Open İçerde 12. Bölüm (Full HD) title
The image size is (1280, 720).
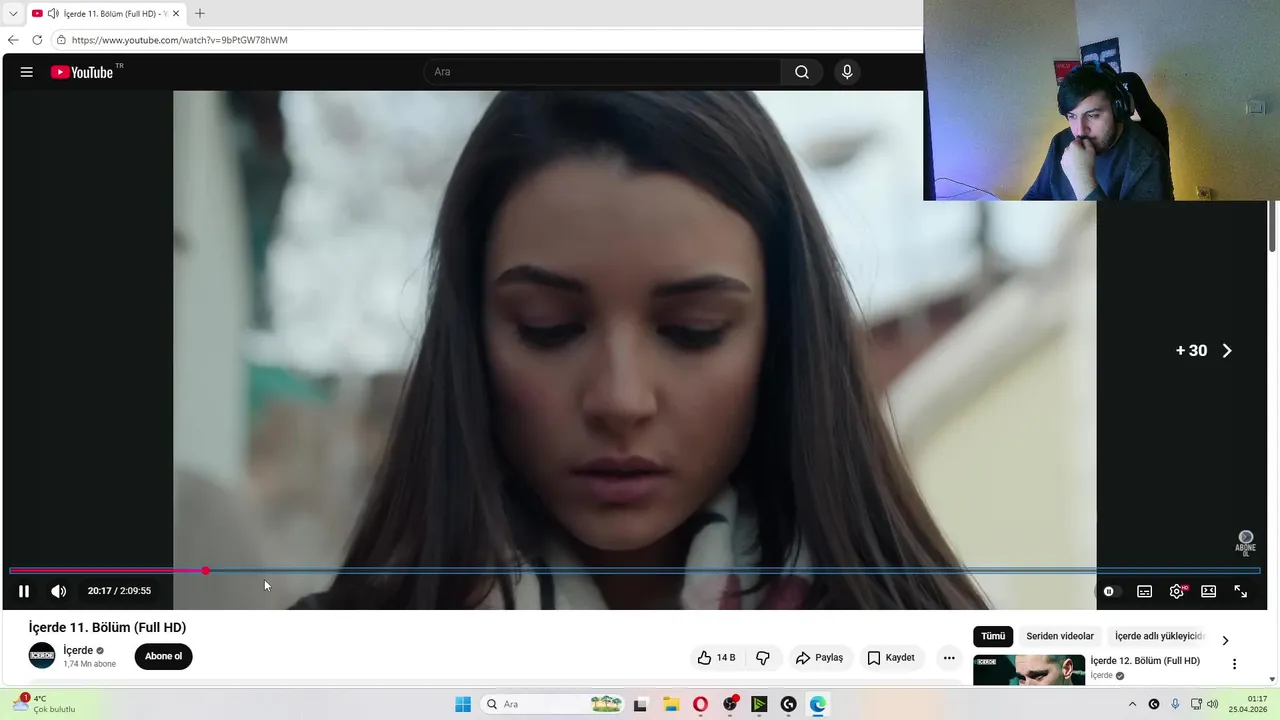point(1145,661)
